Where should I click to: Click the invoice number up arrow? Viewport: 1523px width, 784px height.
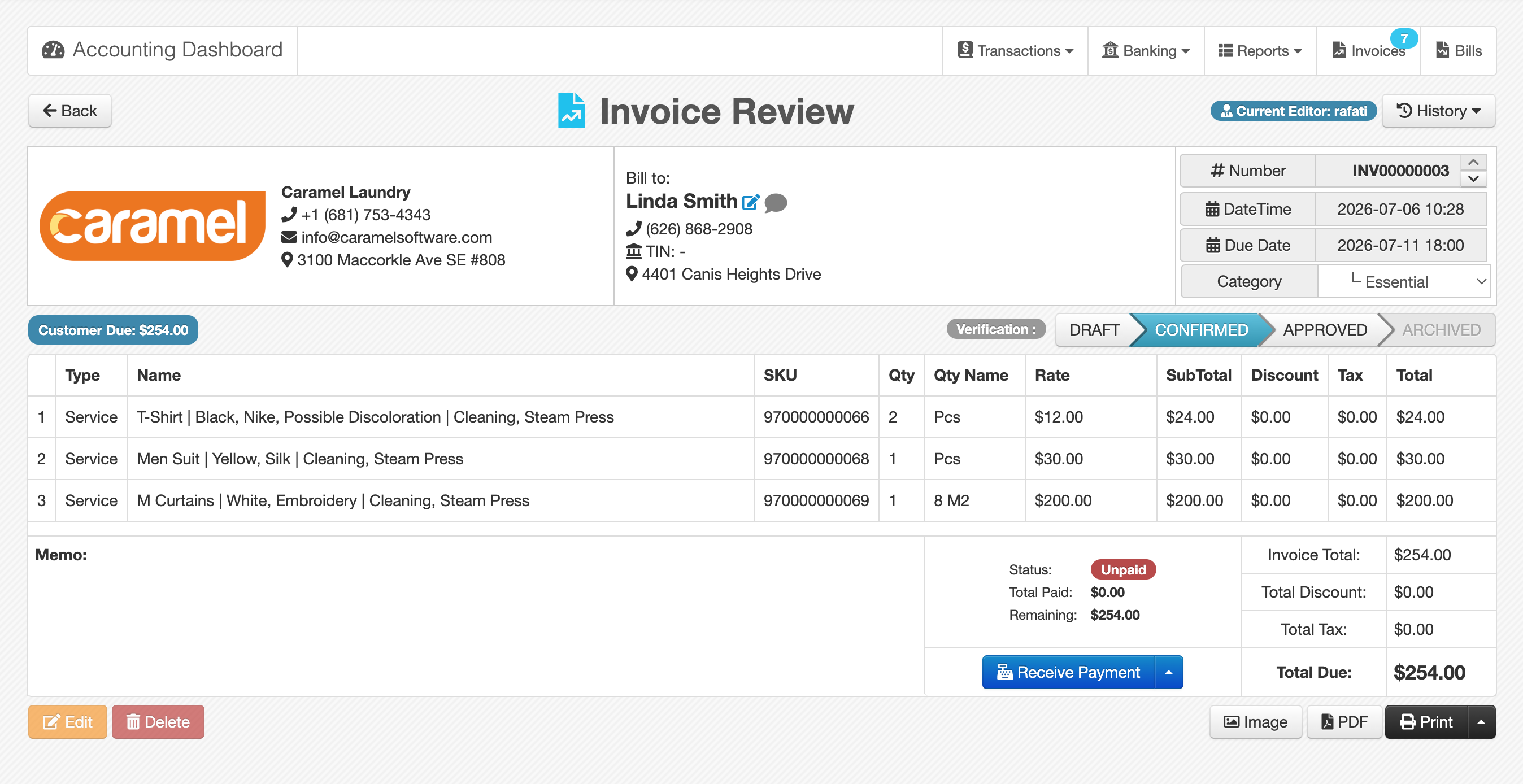(1473, 162)
